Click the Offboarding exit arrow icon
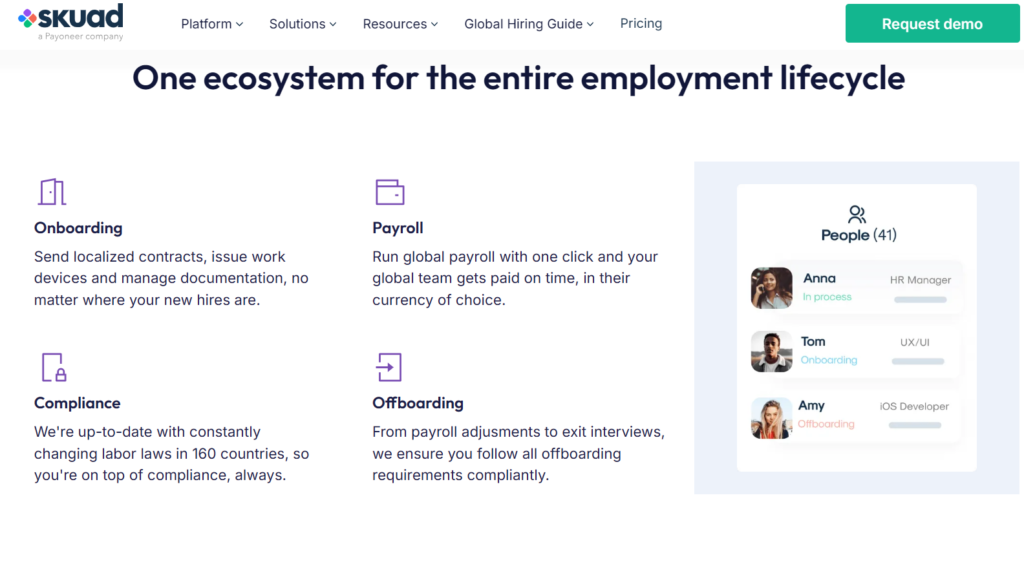This screenshot has height=566, width=1024. point(389,368)
